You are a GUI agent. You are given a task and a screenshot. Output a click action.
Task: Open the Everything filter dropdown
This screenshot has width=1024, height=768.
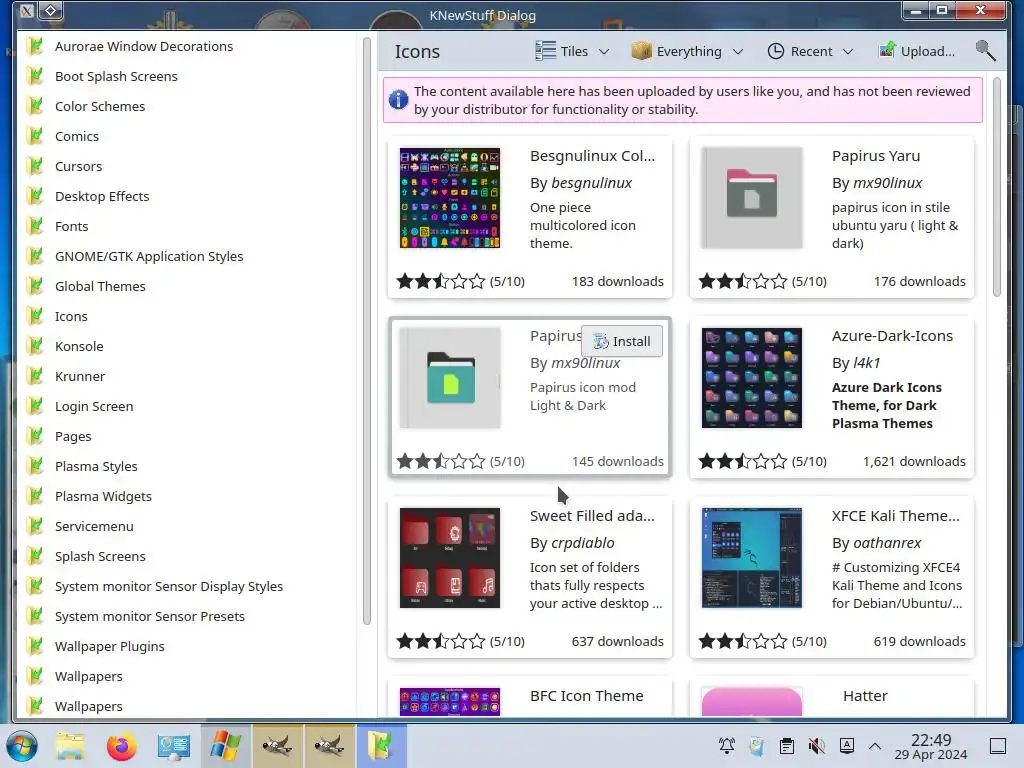(687, 51)
